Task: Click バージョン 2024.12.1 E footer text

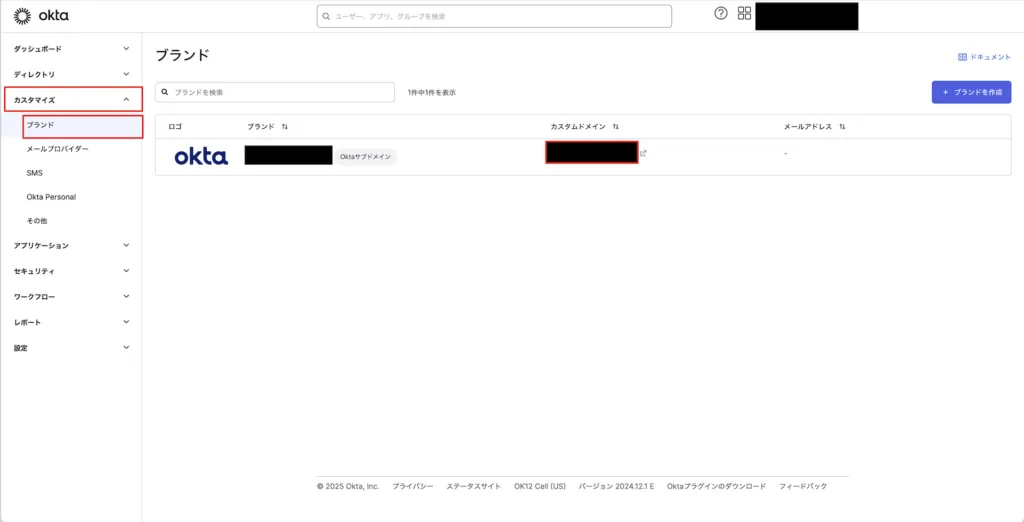Action: click(616, 486)
